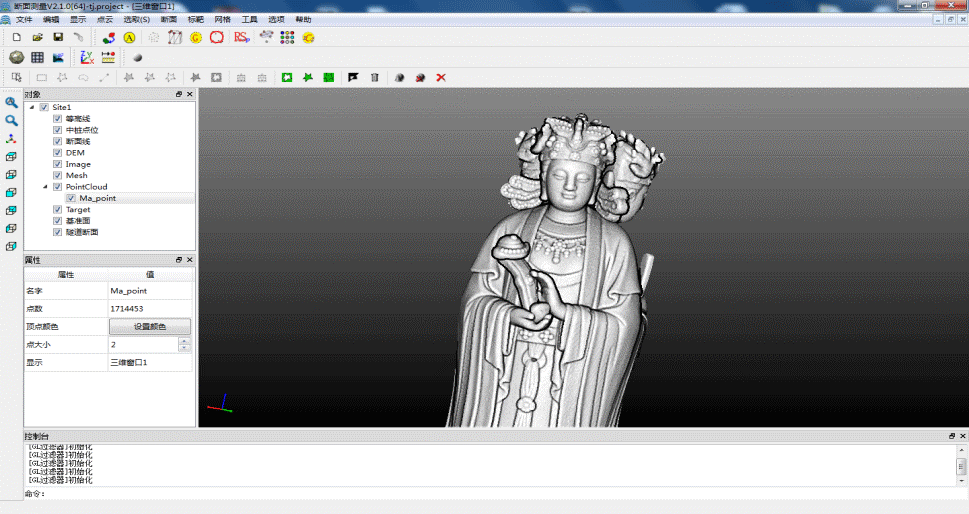The height and width of the screenshot is (514, 969).
Task: Increase point size with the spinner up arrow
Action: 184,340
